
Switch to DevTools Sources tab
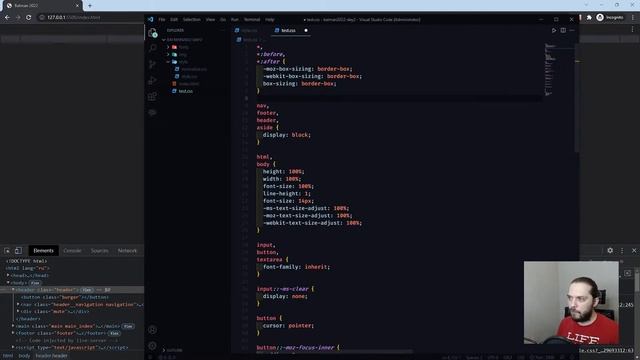pos(100,251)
